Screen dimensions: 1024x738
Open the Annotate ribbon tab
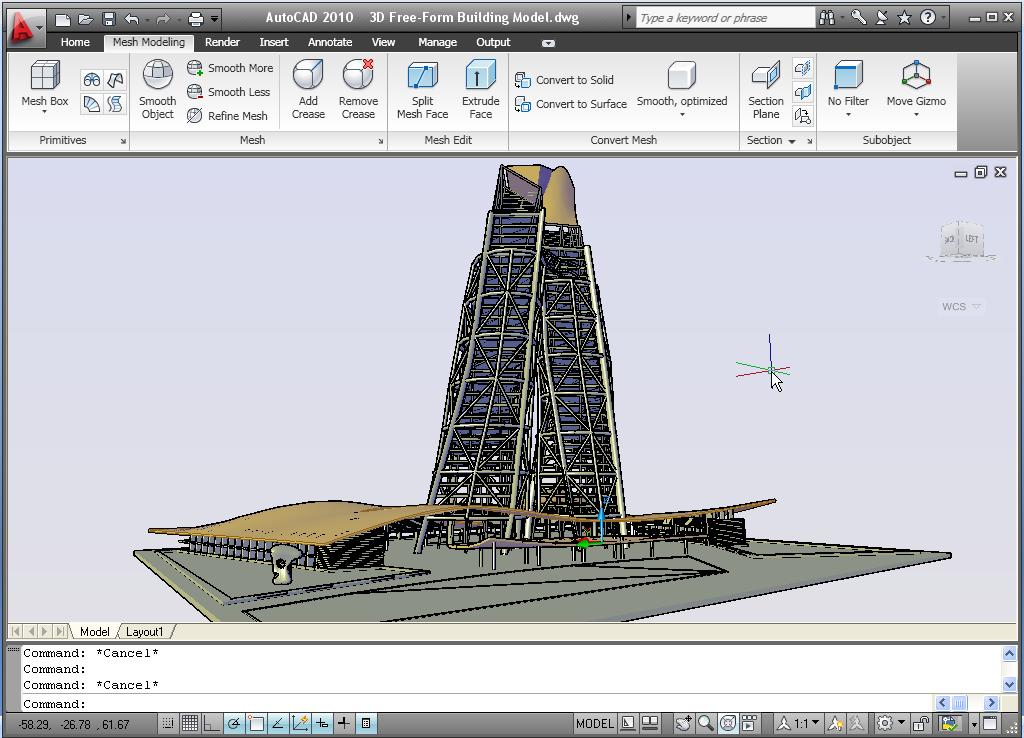(x=330, y=42)
